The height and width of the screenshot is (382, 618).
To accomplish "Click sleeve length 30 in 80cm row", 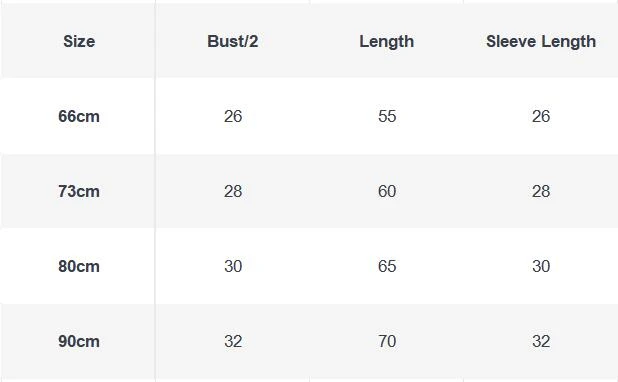I will [x=541, y=266].
